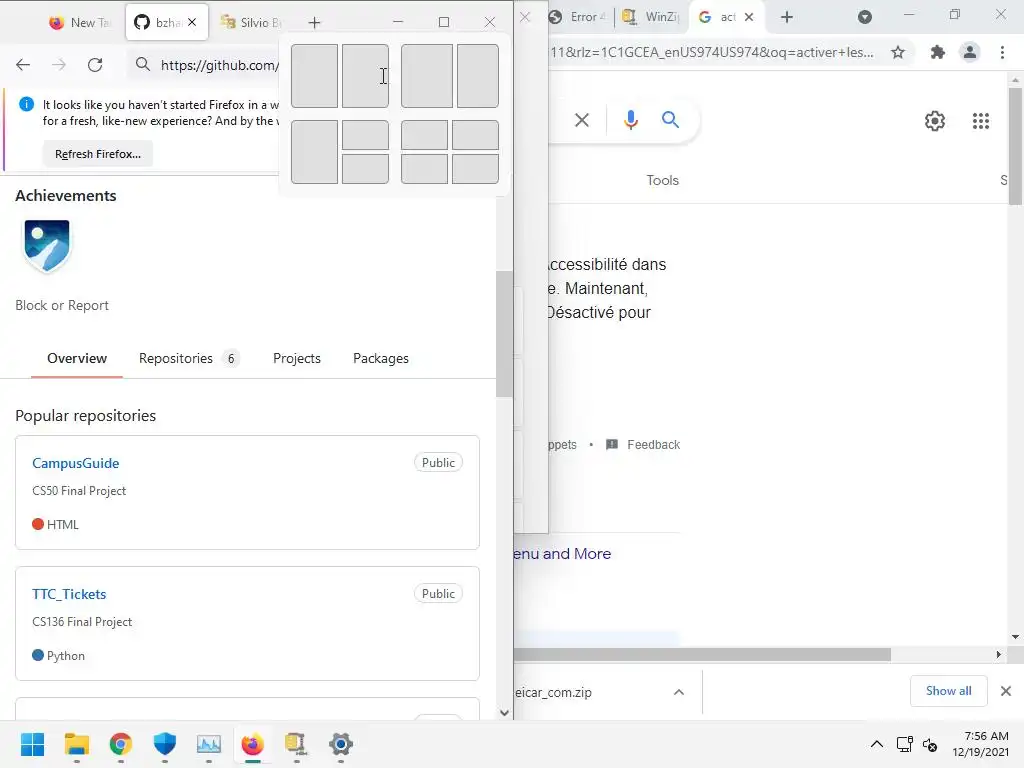
Task: Select wide left zone in second snap layout
Action: tap(426, 76)
